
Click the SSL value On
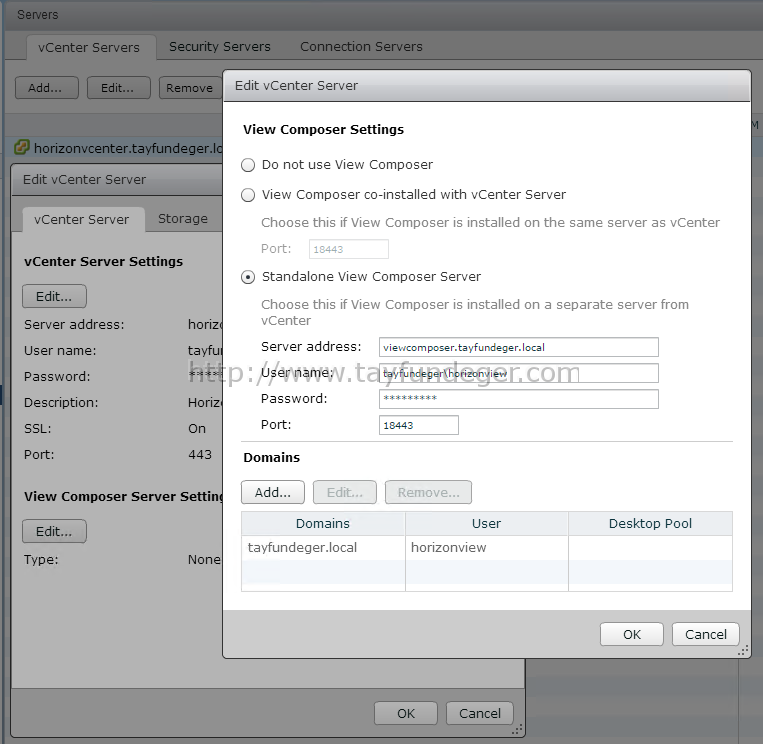[x=197, y=429]
